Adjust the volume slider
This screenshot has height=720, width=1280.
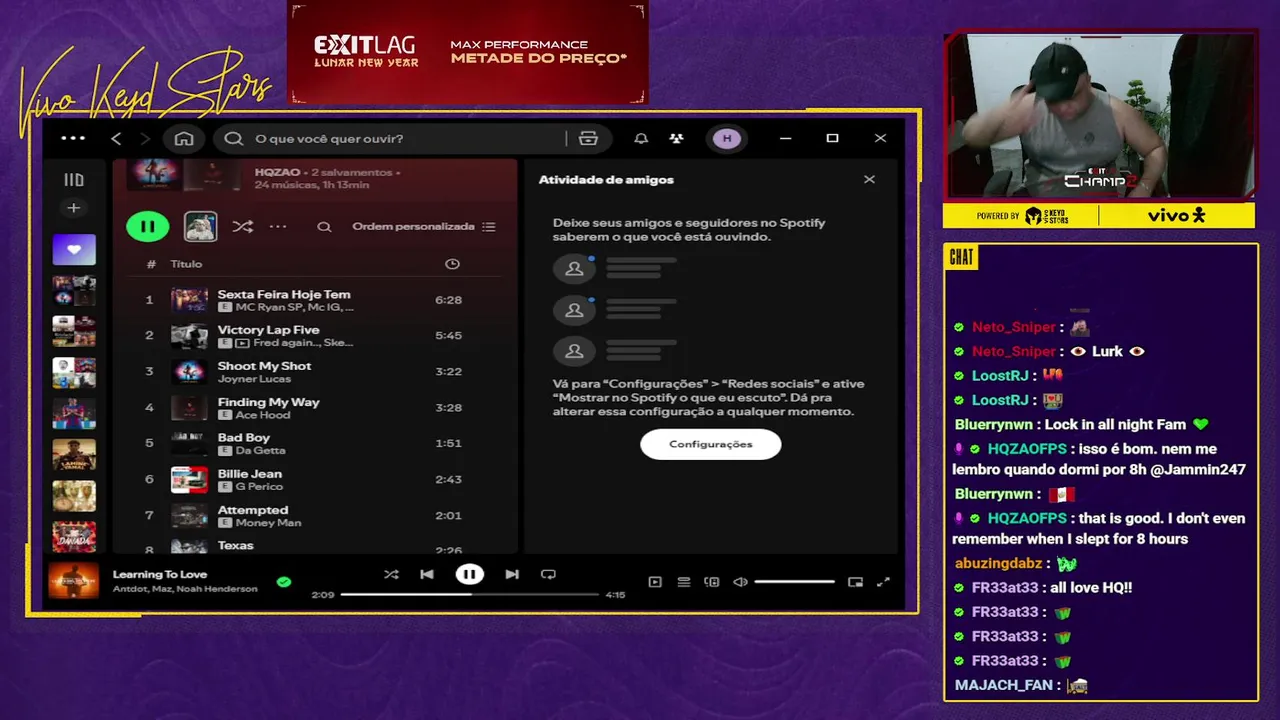[x=794, y=582]
